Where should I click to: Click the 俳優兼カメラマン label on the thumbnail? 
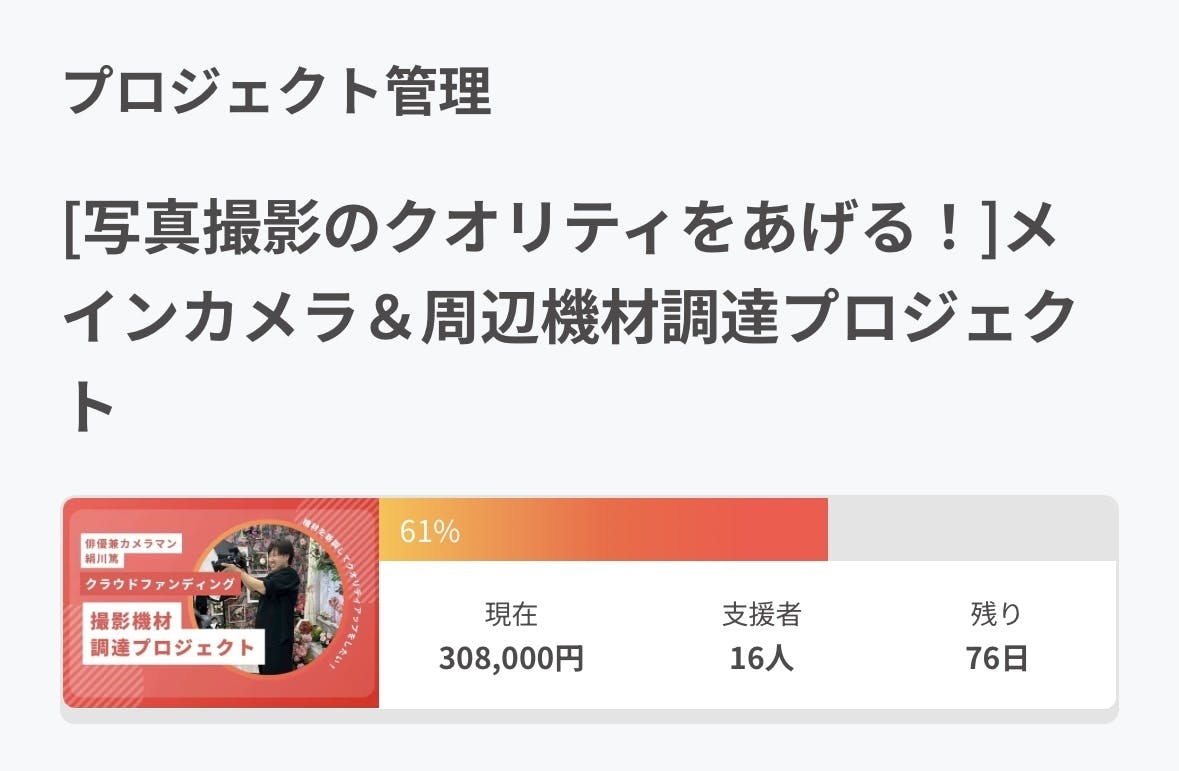coord(132,543)
